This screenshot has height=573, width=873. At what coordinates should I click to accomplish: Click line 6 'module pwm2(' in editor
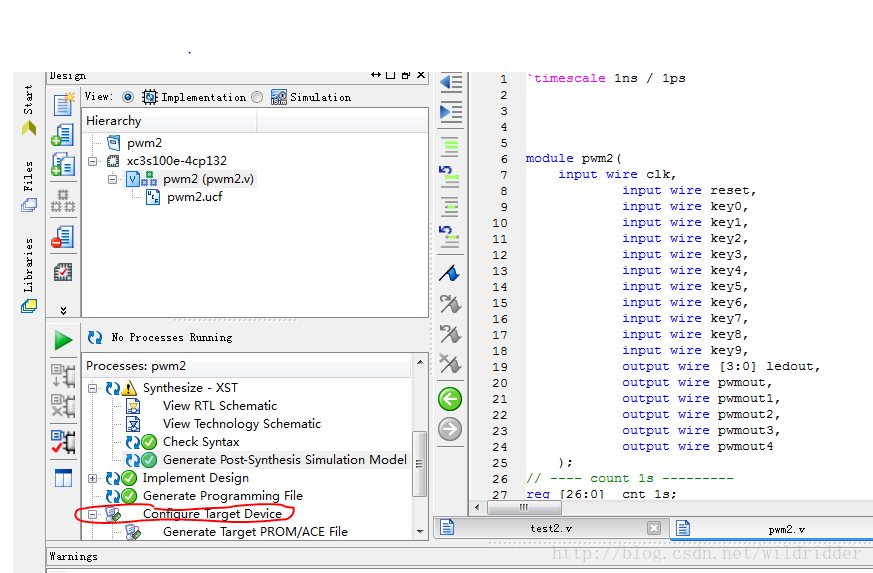573,159
